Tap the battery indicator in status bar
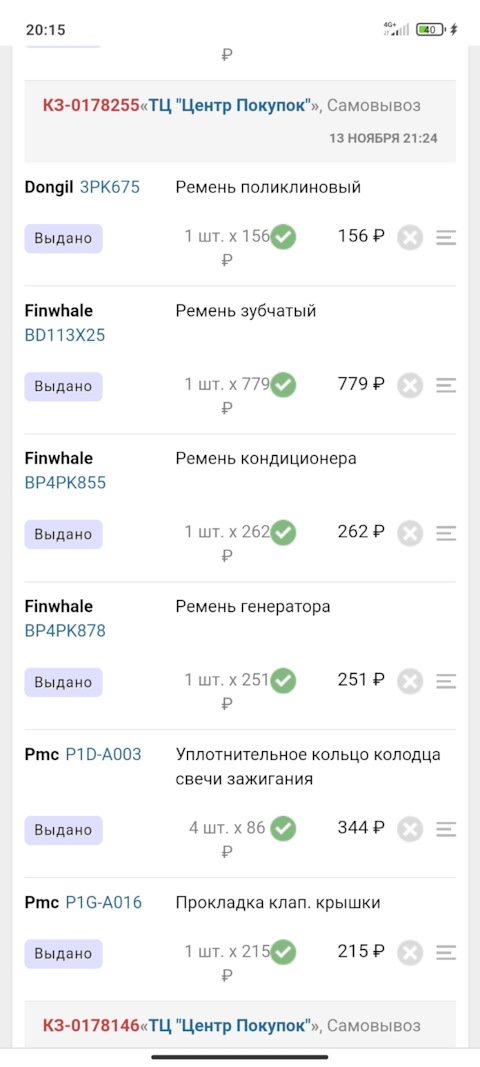 pyautogui.click(x=431, y=29)
